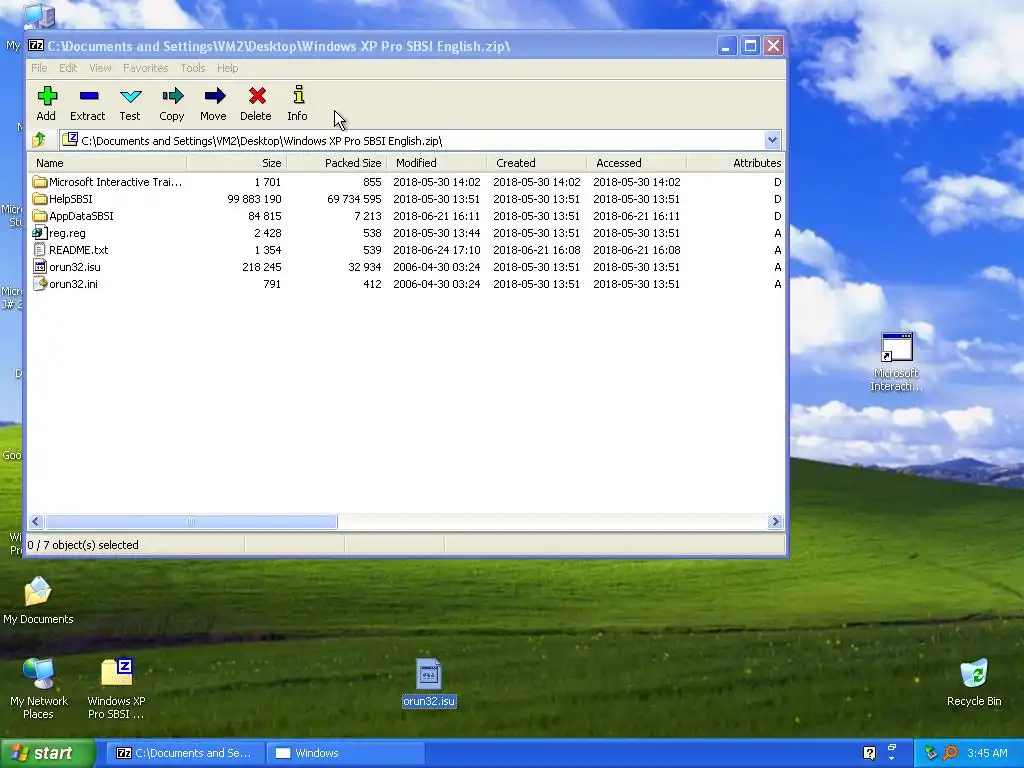Select the orun32.ini file icon

[40, 283]
